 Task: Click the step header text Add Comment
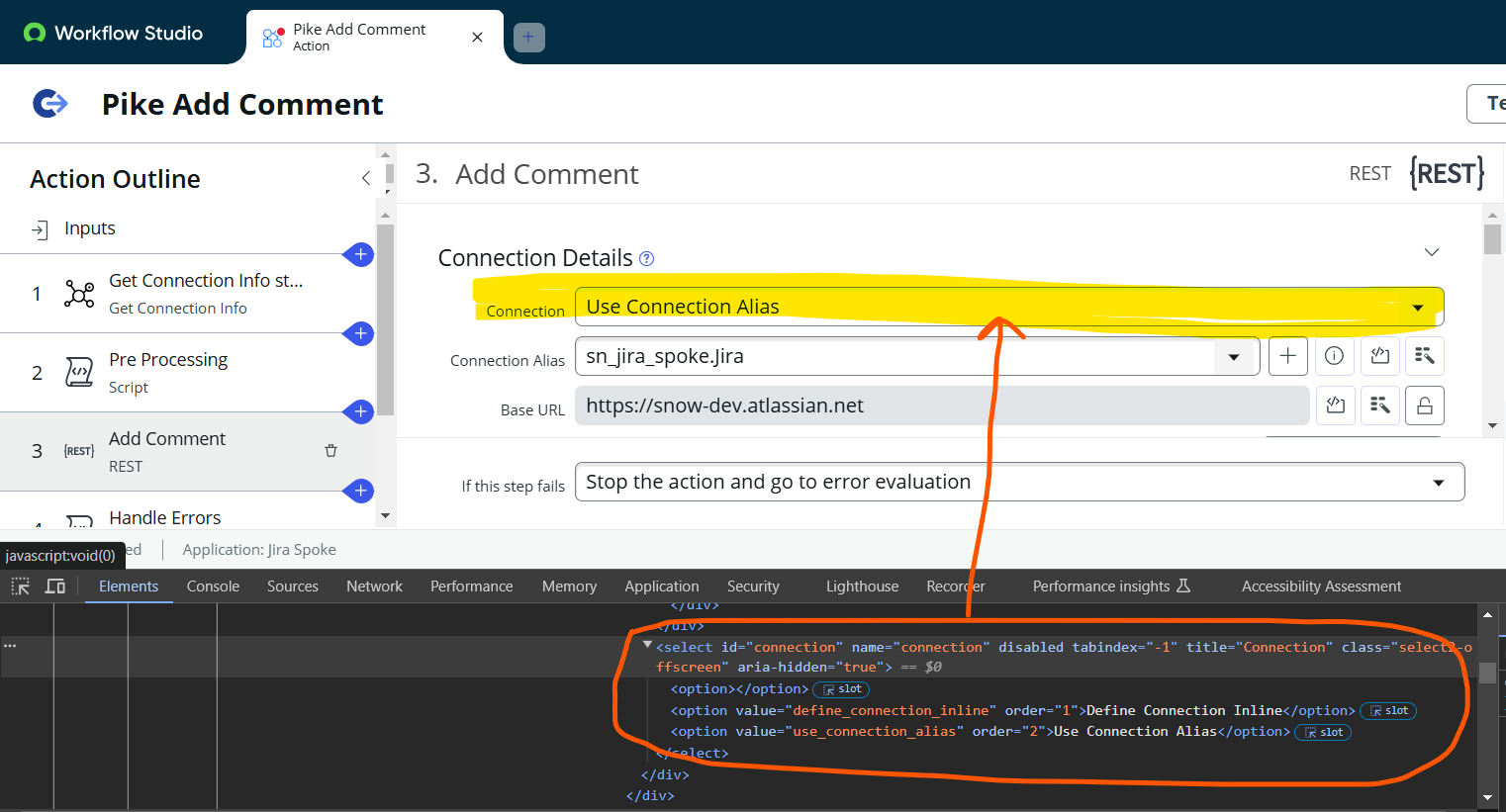tap(546, 174)
